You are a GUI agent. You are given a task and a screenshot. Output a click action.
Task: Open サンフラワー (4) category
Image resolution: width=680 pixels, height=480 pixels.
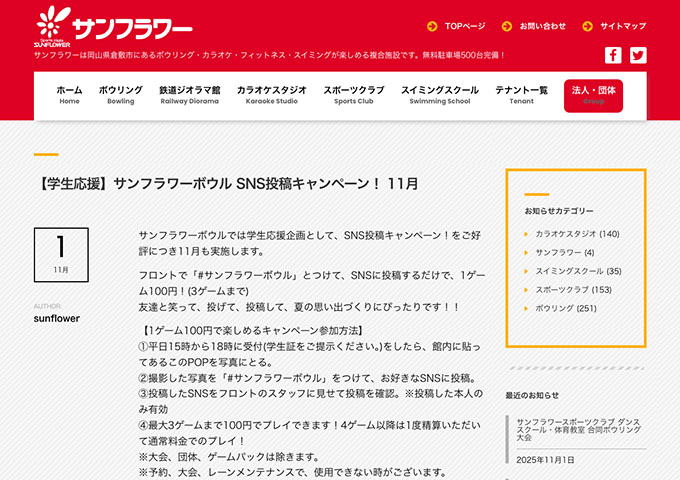565,252
